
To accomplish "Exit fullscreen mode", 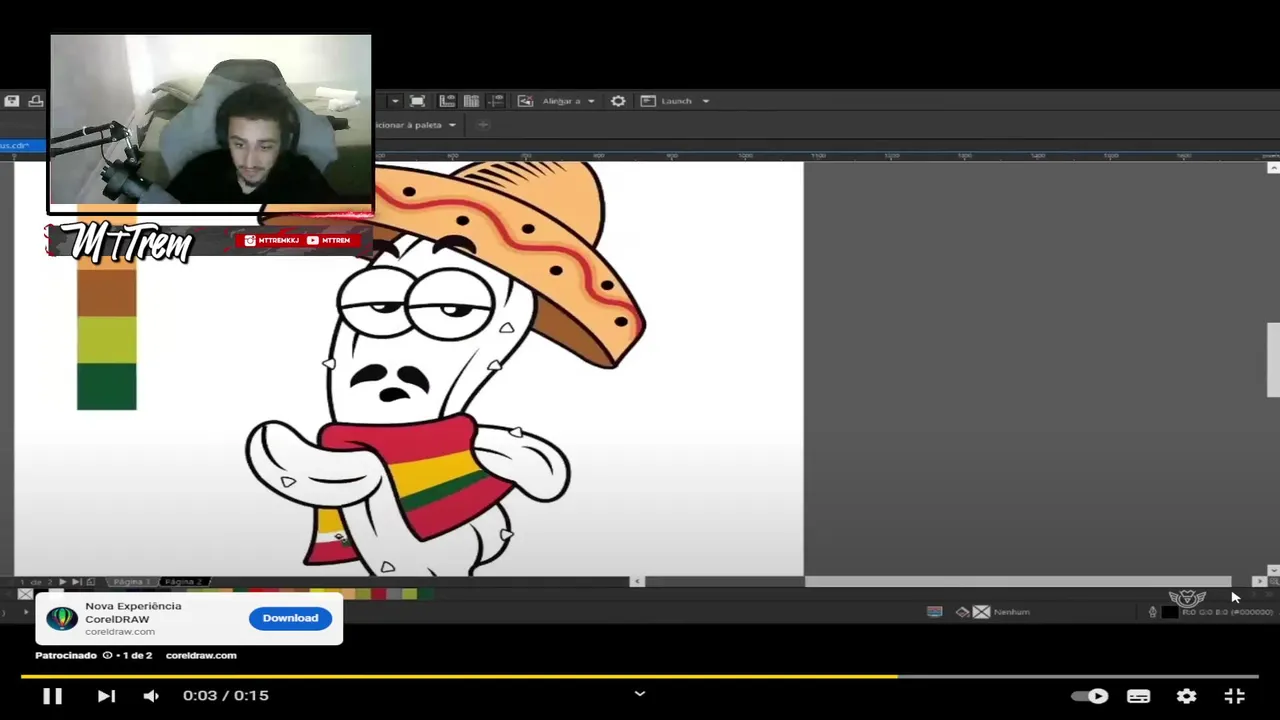I will click(1234, 696).
